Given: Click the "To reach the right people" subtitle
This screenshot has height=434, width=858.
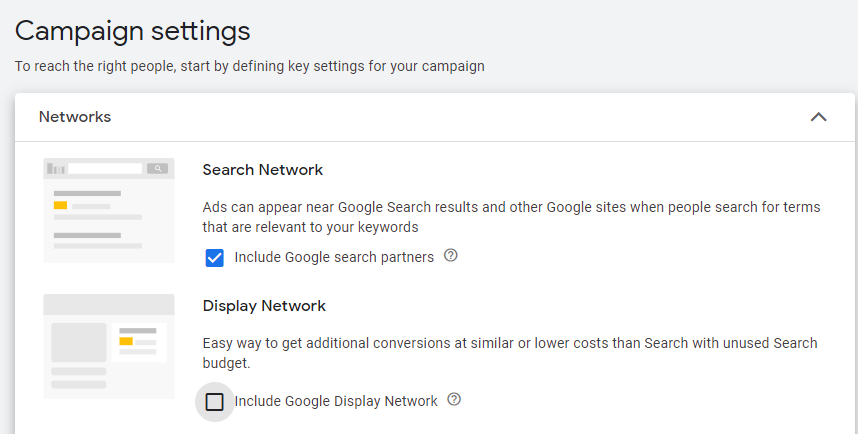Looking at the screenshot, I should (x=249, y=67).
